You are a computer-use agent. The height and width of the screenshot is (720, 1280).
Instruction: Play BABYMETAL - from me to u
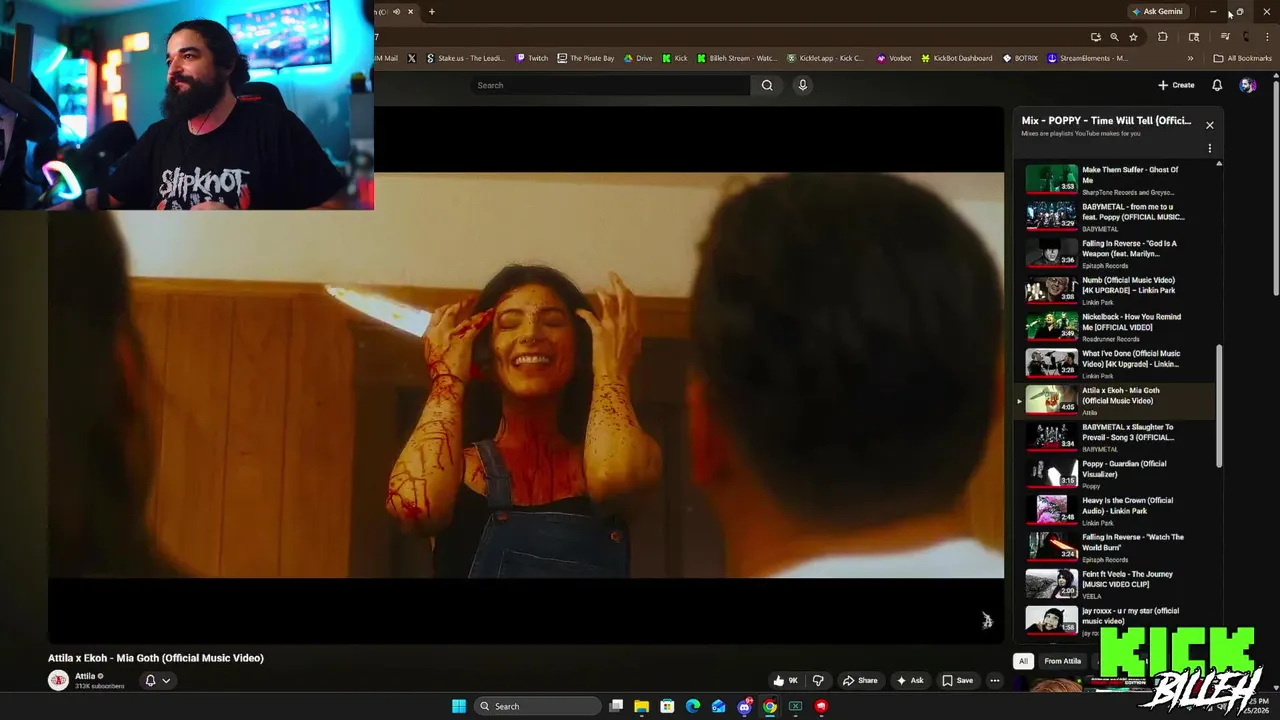1116,216
